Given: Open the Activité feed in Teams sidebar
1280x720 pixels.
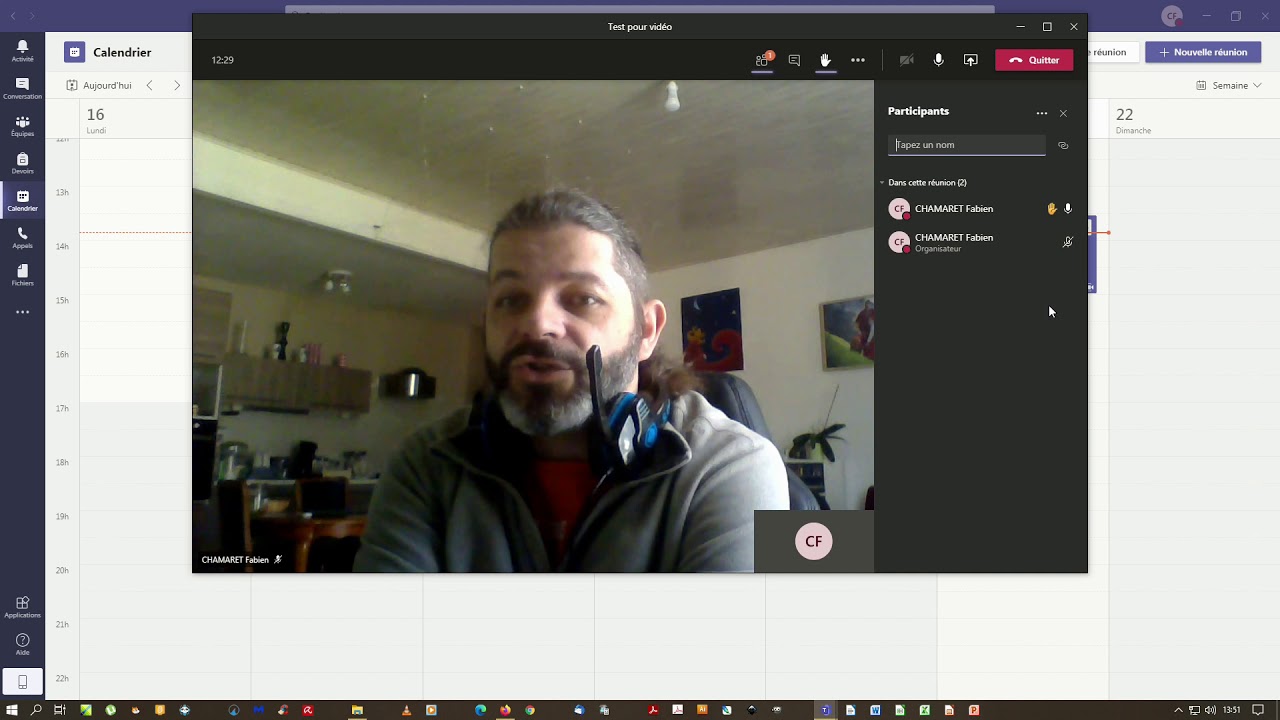Looking at the screenshot, I should pyautogui.click(x=22, y=50).
